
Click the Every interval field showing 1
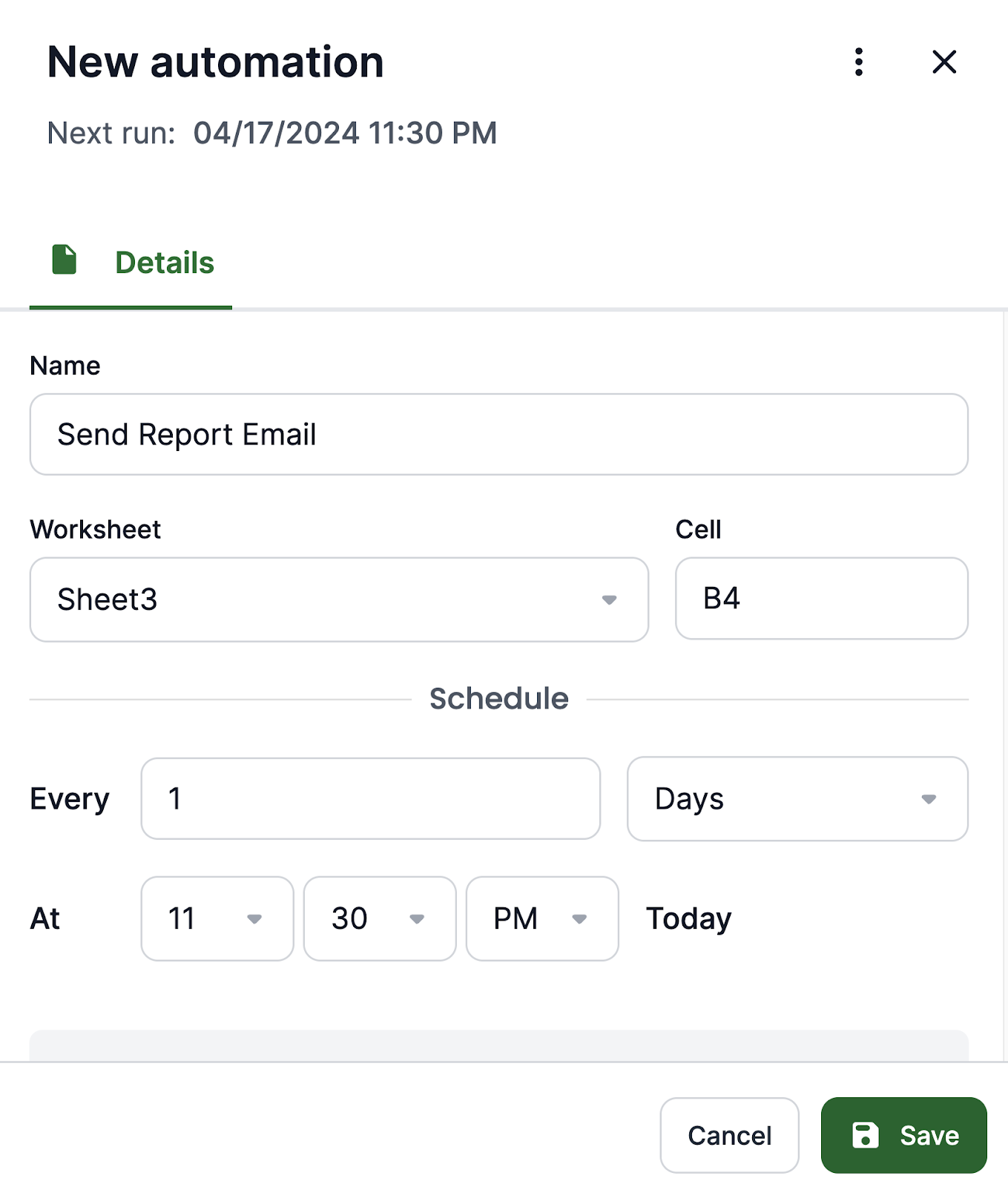[x=370, y=798]
